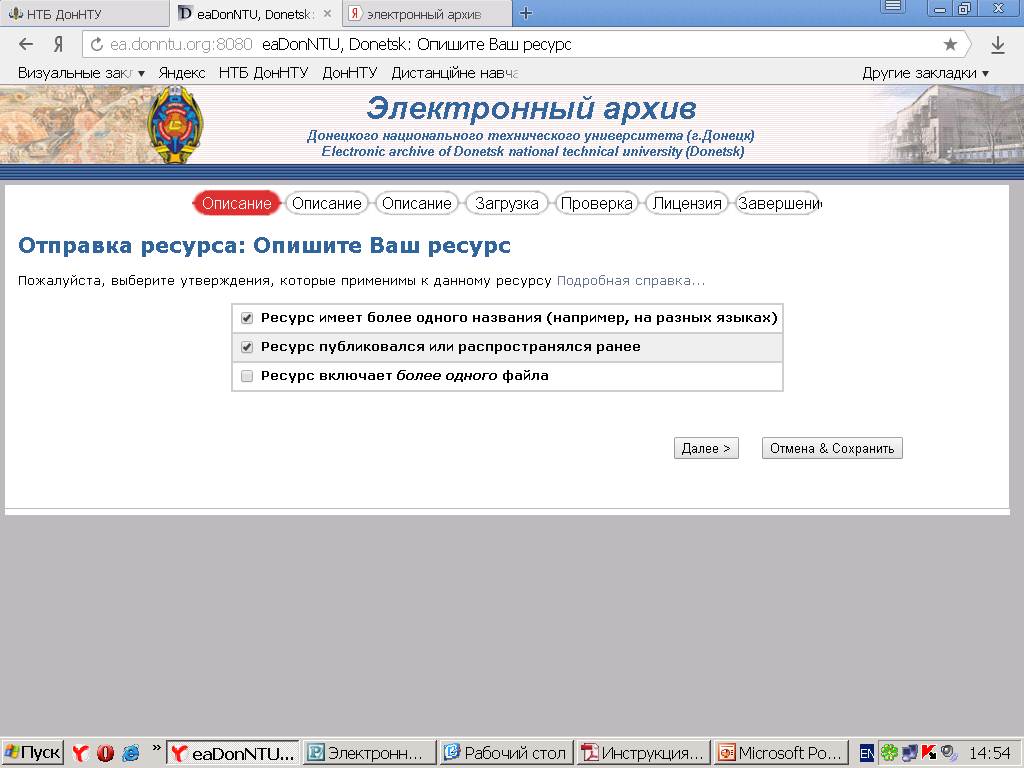Open the 'НТБ ДонНТУ' bookmark in bookmarks bar
Viewport: 1024px width, 768px height.
(x=263, y=73)
